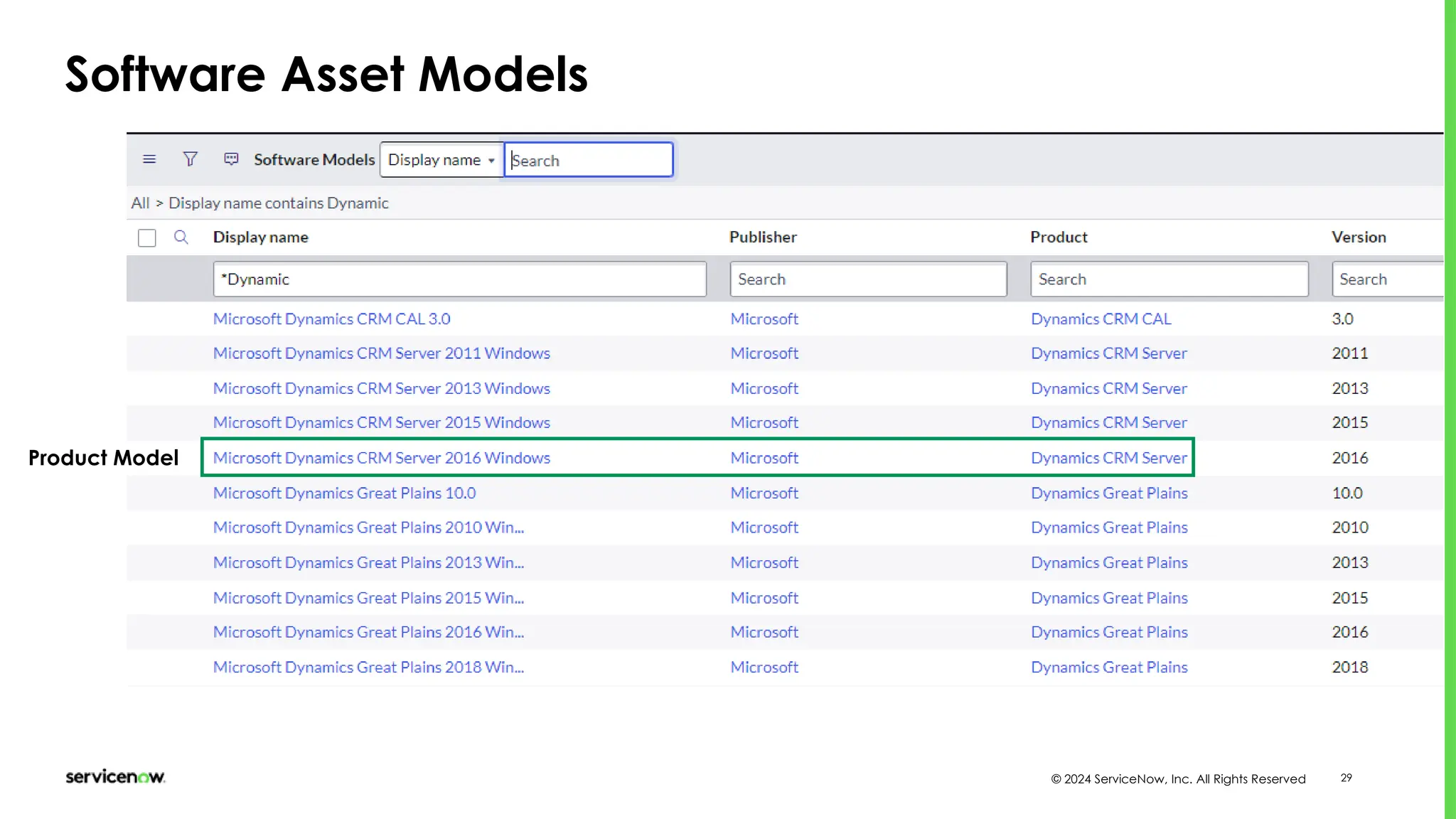
Task: Click the Display name filter field containing *Dynamic
Action: click(459, 279)
